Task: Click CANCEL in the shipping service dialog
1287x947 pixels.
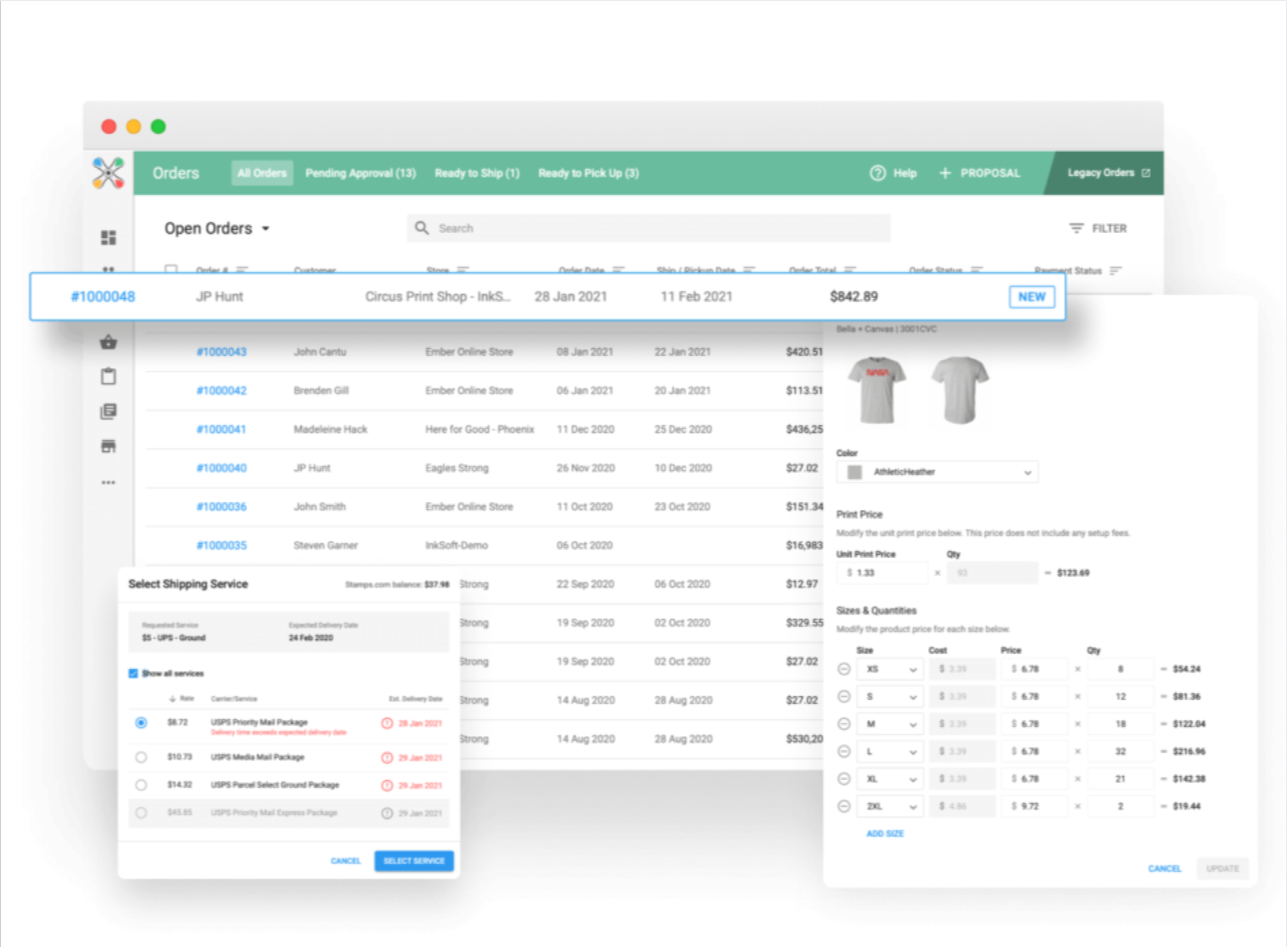Action: [346, 861]
